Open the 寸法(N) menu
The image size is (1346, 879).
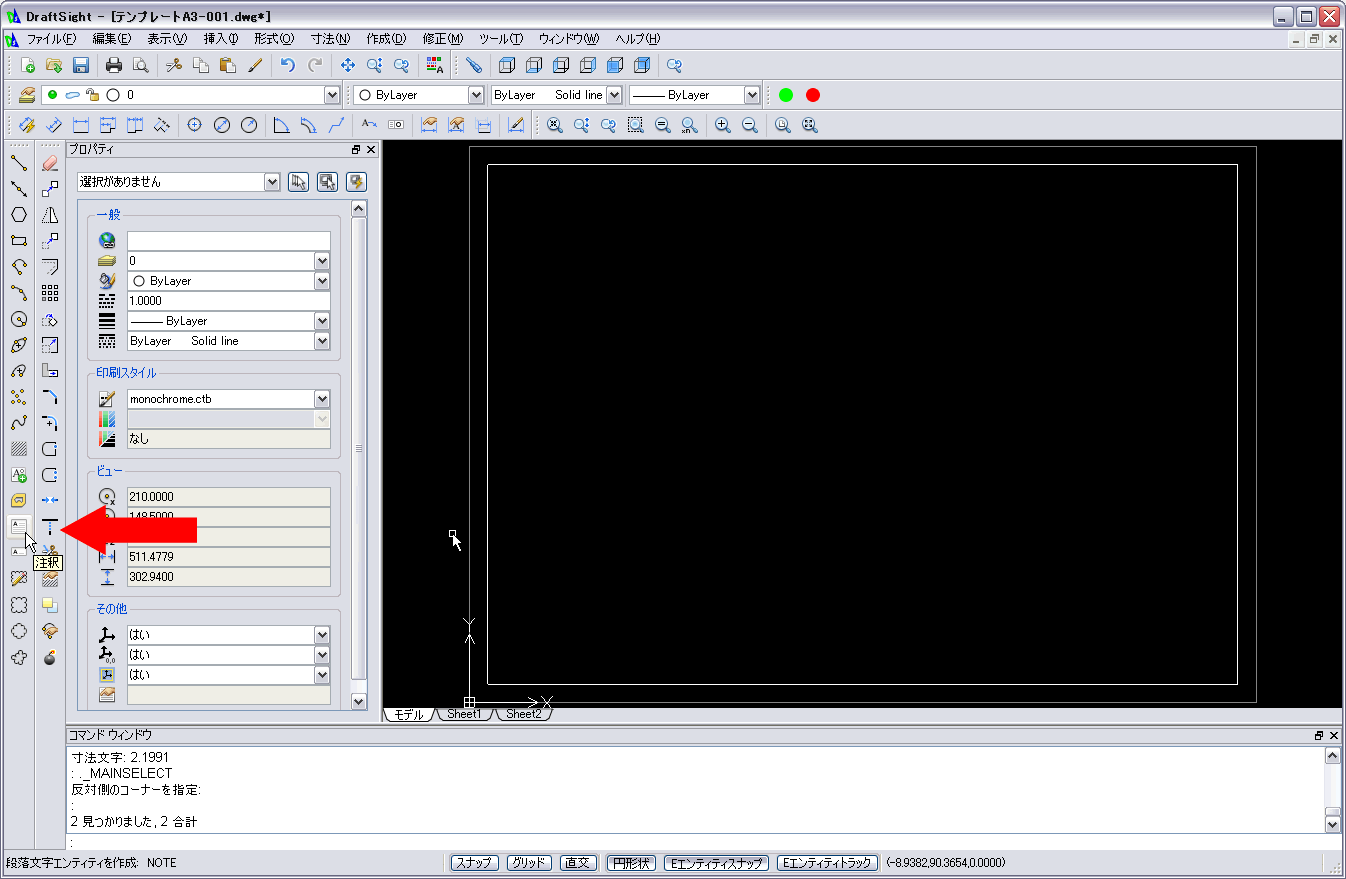pyautogui.click(x=330, y=39)
